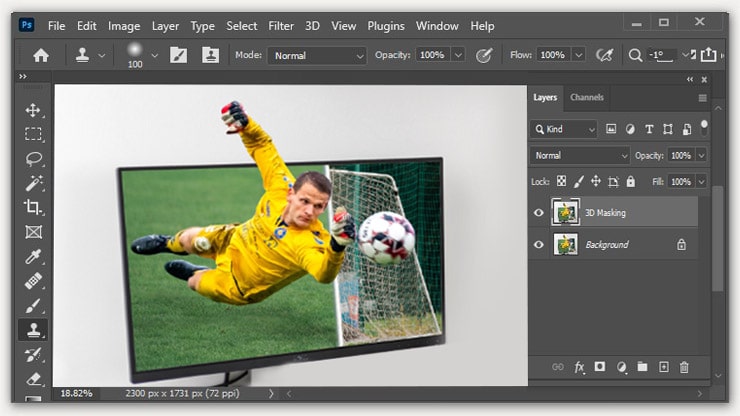Toggle lock transparent pixels

(561, 182)
